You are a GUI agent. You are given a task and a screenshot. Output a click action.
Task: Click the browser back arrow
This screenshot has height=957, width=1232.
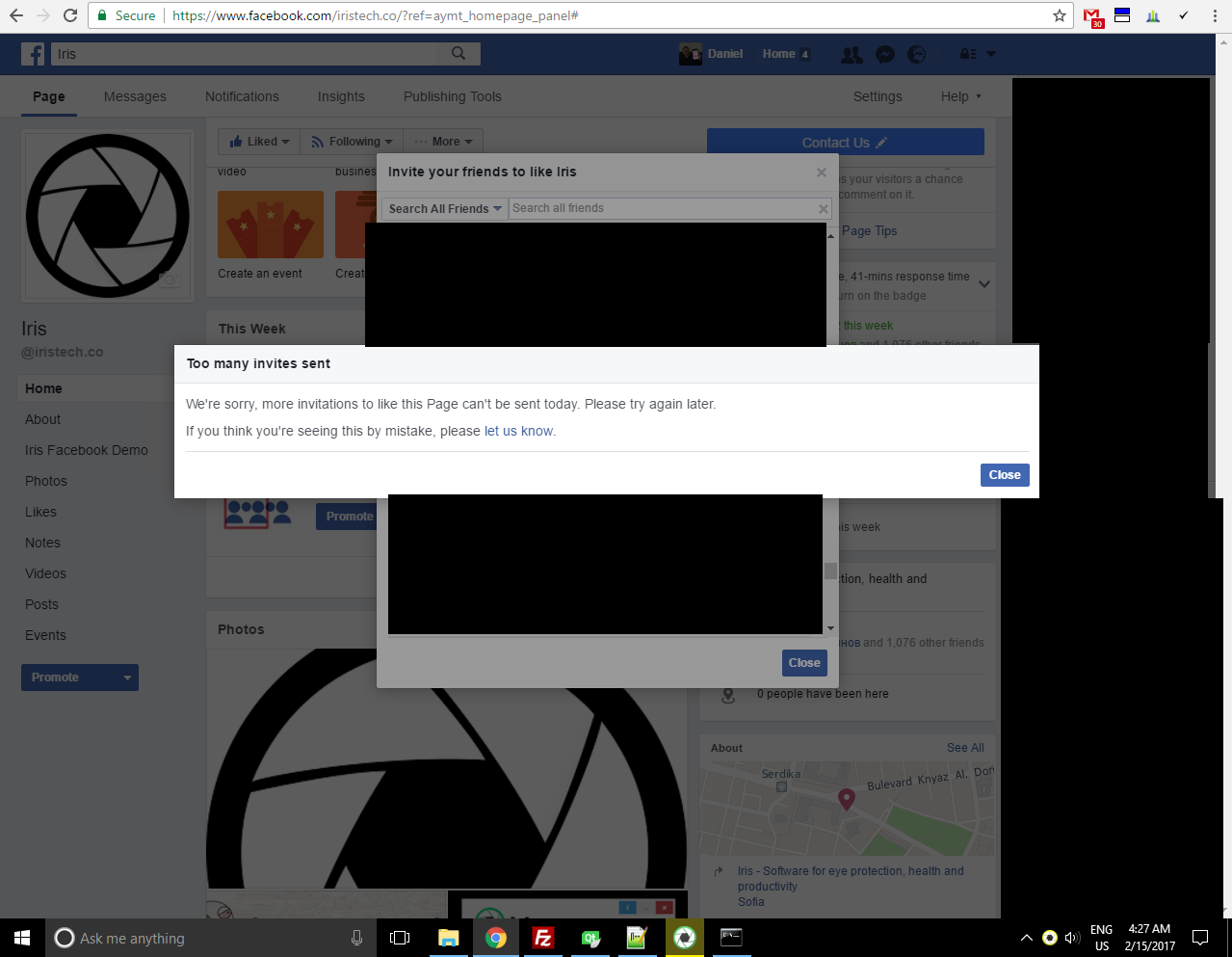coord(16,15)
